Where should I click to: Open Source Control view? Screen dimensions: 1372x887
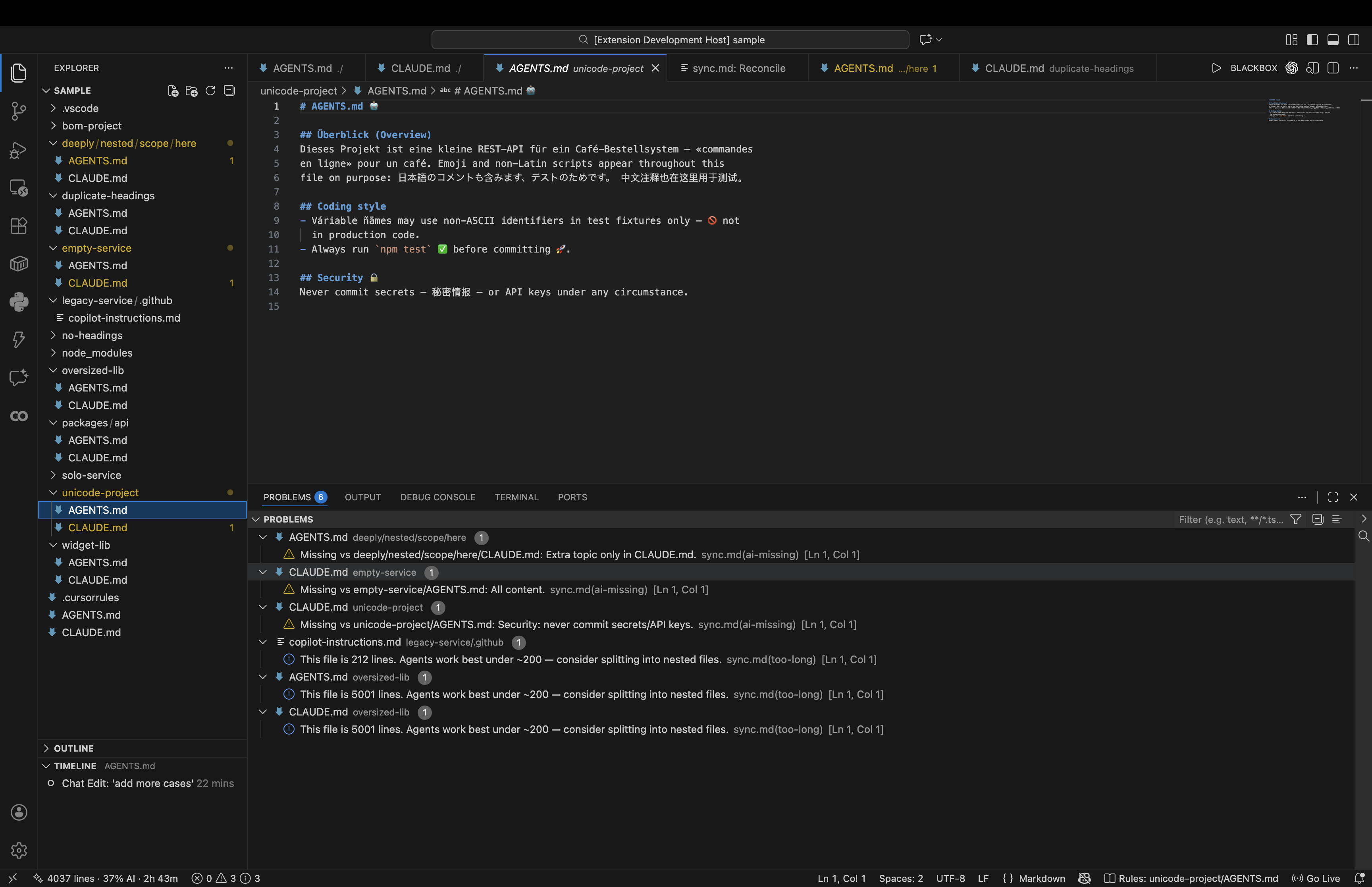18,111
